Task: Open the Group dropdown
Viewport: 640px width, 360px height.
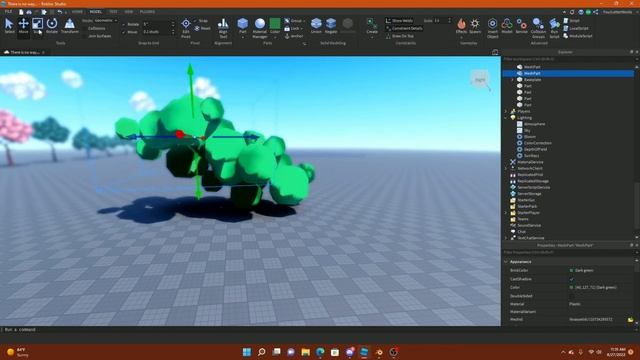Action: [294, 20]
